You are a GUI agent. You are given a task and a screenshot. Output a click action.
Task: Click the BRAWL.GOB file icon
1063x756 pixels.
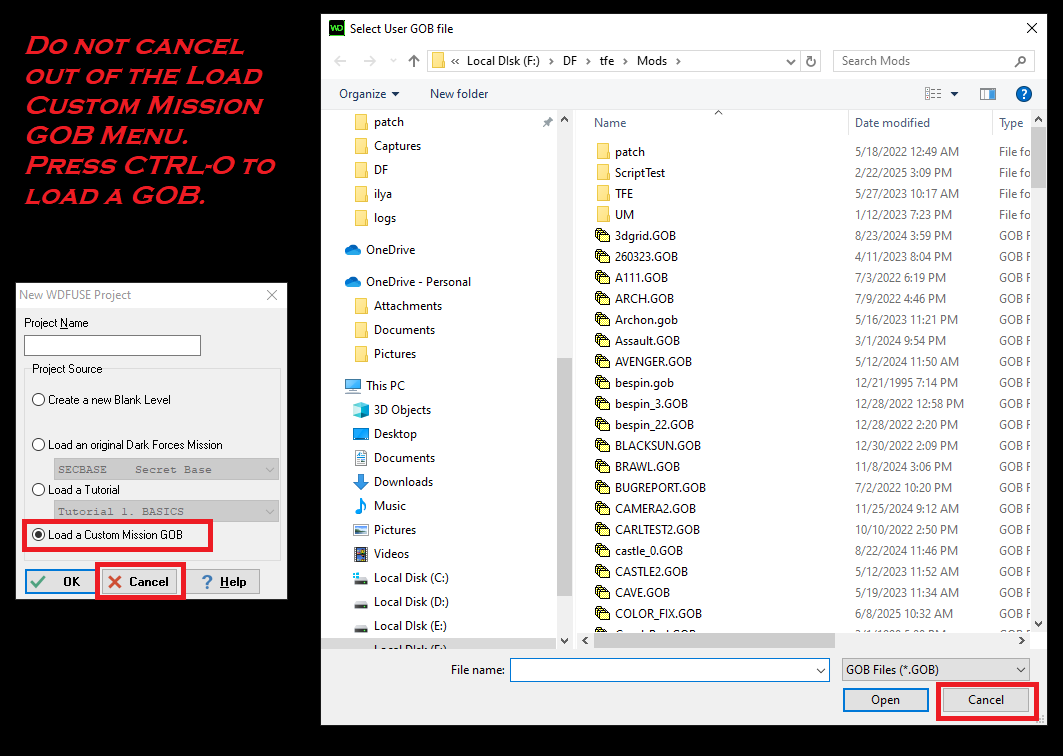[x=602, y=466]
